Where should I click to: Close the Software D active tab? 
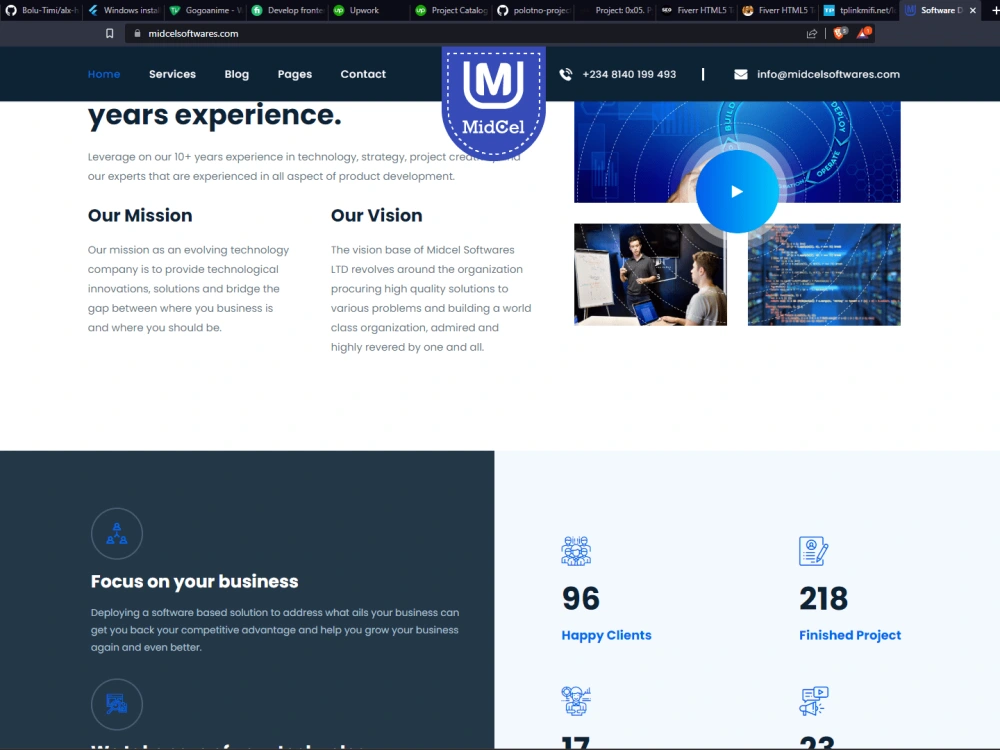click(x=973, y=10)
